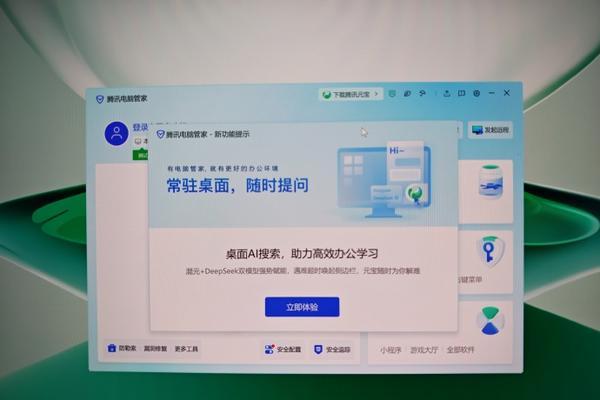Click the shield logo in the 新功能提示 dialog title
Viewport: 600px width, 400px height.
pos(160,134)
